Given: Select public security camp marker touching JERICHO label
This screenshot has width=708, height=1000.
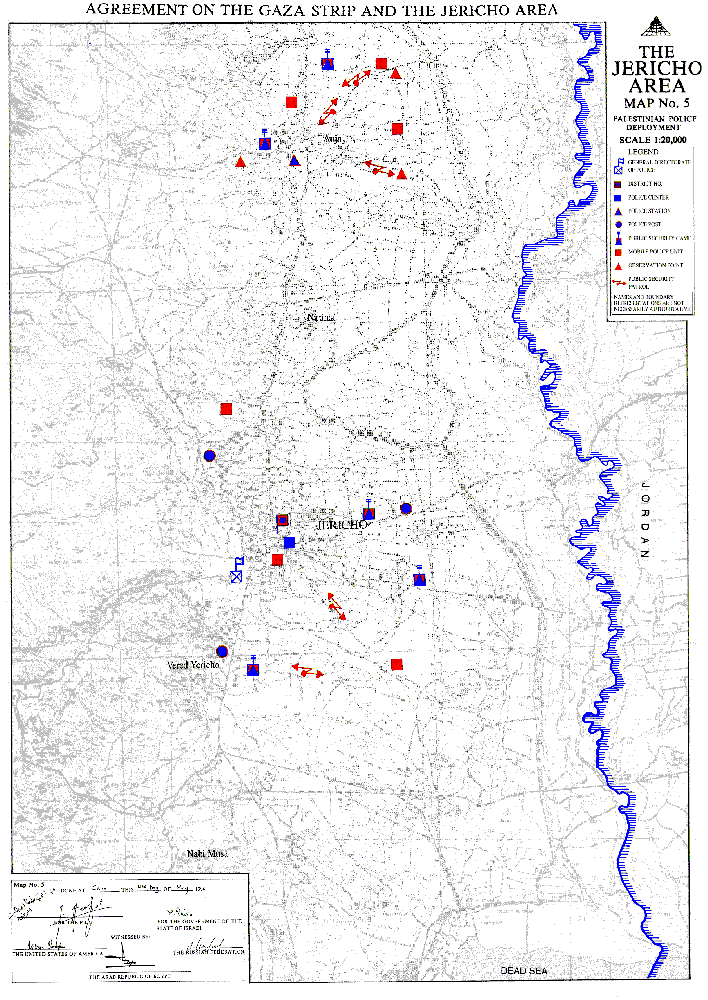Looking at the screenshot, I should [x=369, y=511].
